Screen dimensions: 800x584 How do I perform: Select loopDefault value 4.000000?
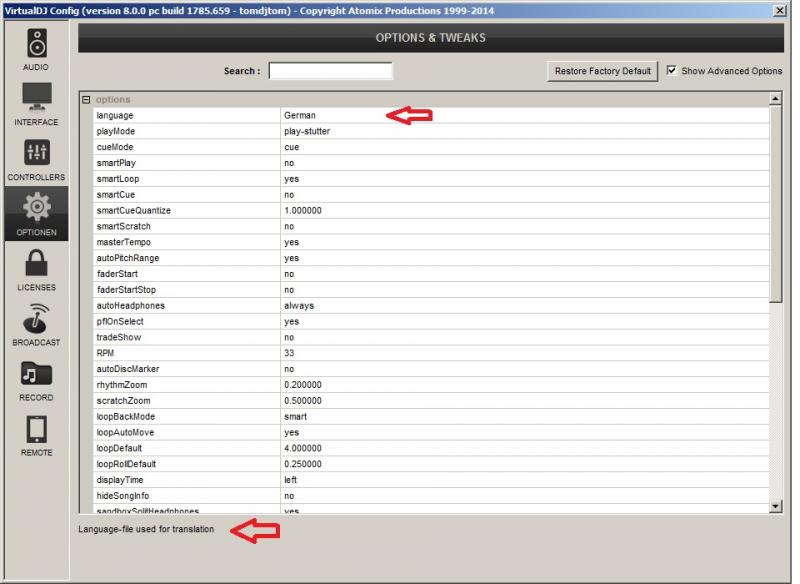pyautogui.click(x=303, y=448)
